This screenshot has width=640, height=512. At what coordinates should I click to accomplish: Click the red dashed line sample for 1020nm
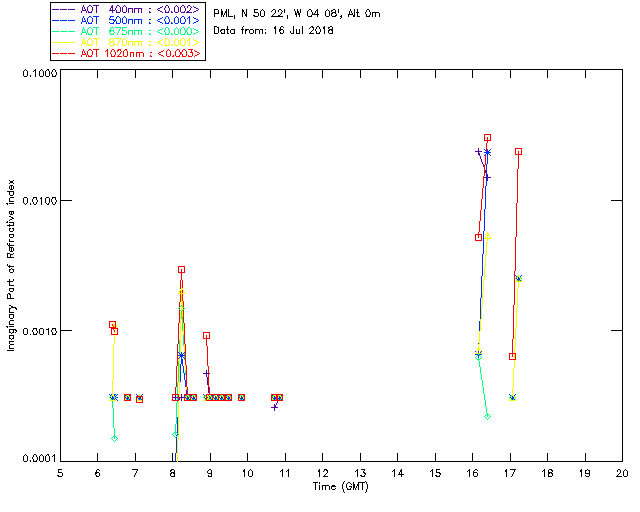pos(64,53)
